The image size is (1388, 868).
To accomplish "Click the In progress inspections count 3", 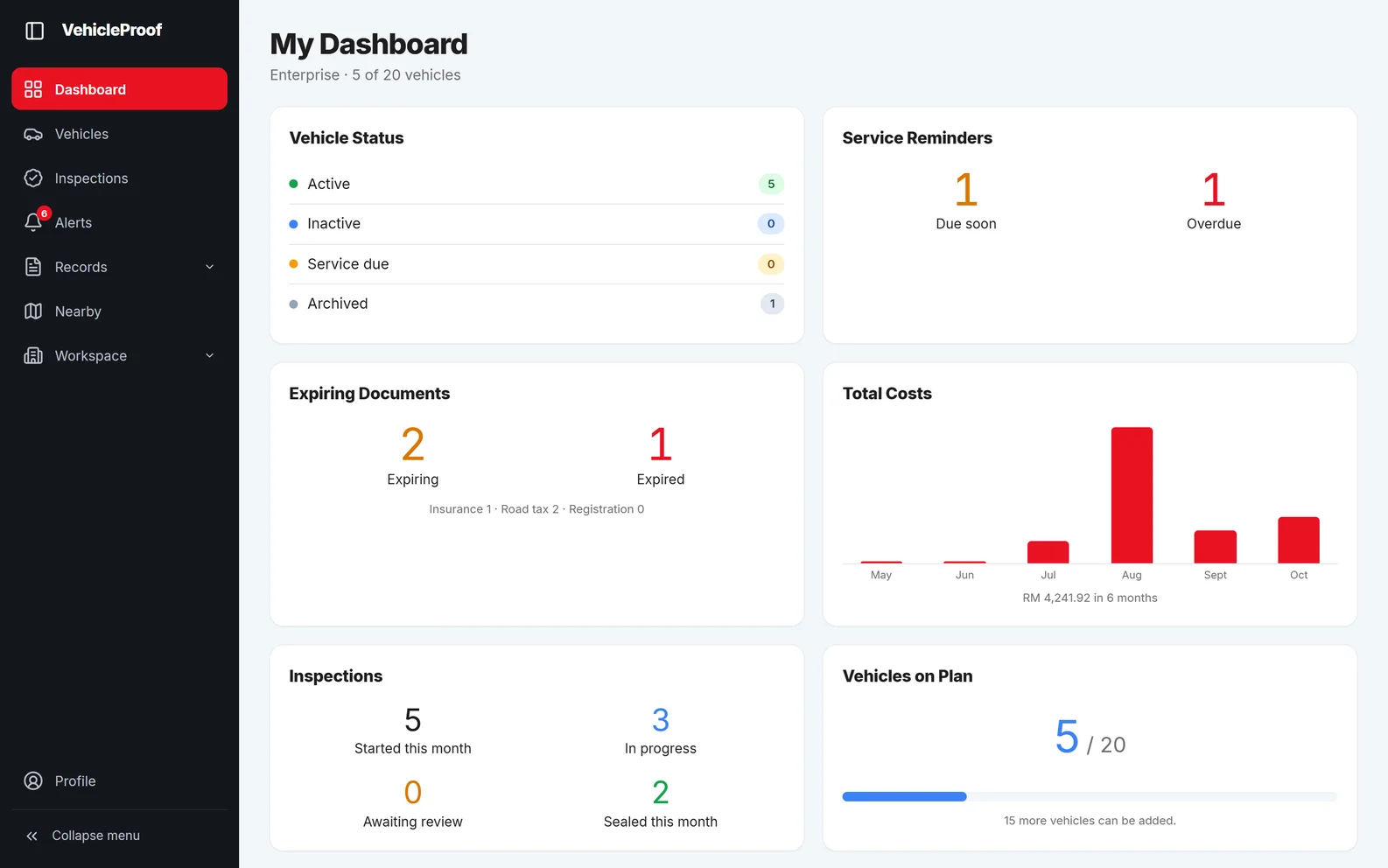I will [x=661, y=721].
